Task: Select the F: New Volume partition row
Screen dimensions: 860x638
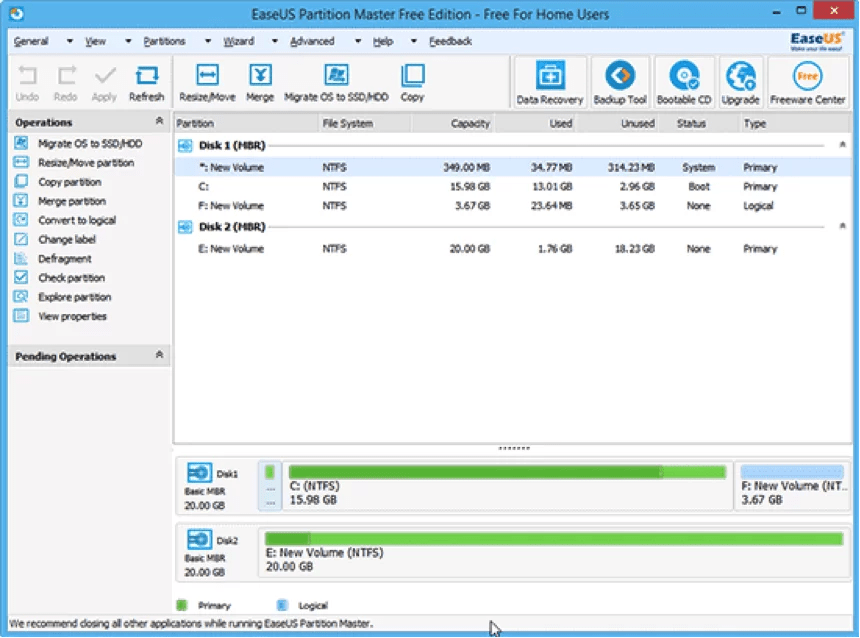Action: (x=513, y=206)
